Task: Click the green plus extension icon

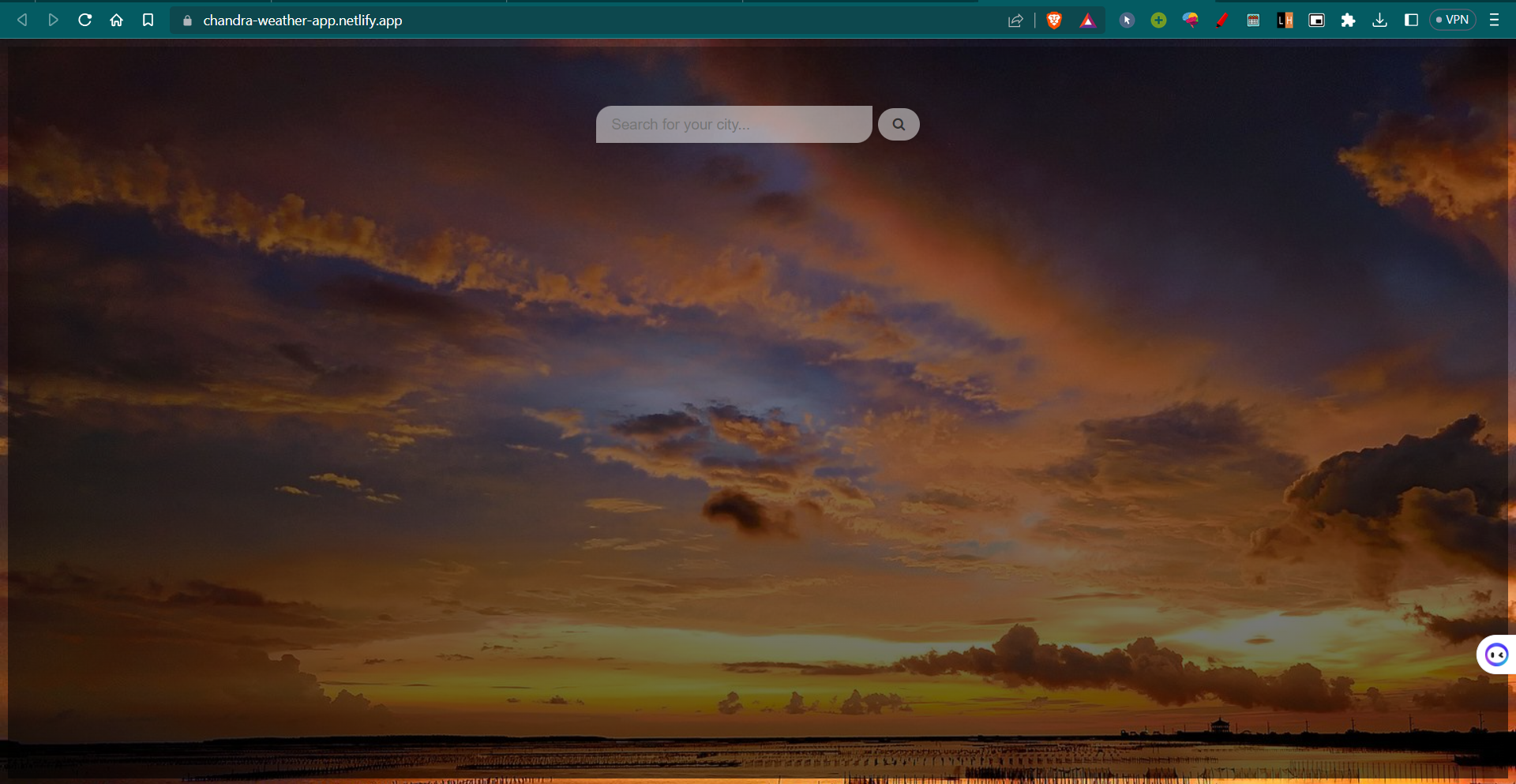Action: (1158, 20)
